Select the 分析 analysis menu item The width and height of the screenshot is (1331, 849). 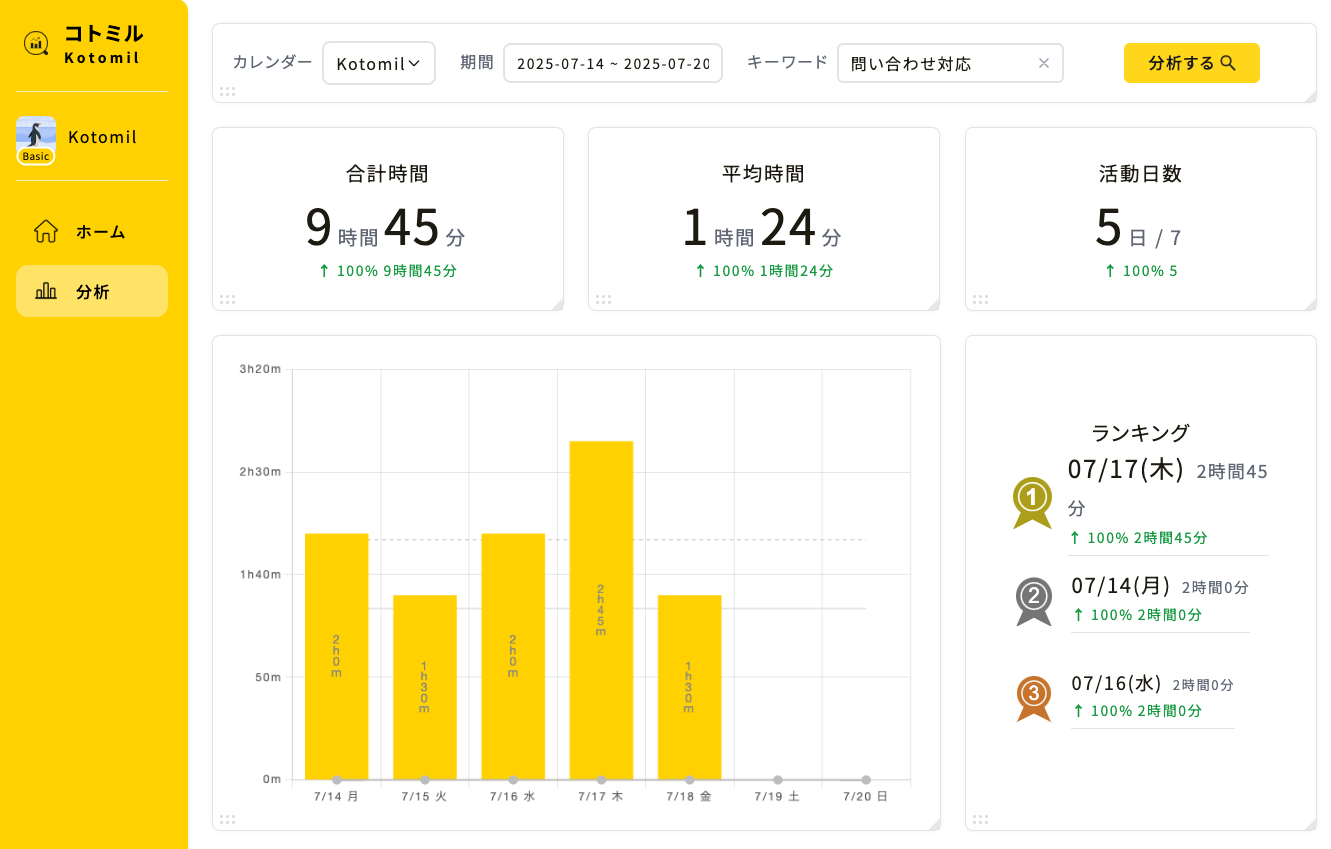(x=92, y=292)
